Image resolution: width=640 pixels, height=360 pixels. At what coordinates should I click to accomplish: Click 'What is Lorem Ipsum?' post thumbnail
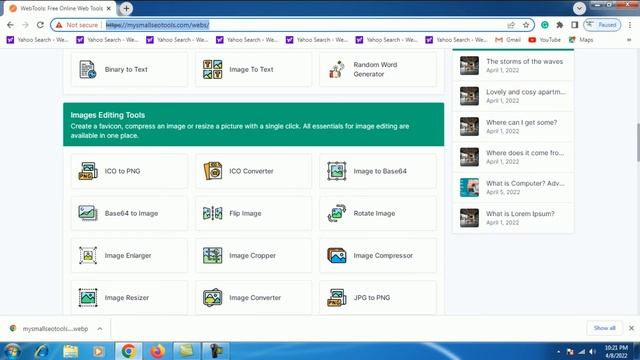click(469, 218)
